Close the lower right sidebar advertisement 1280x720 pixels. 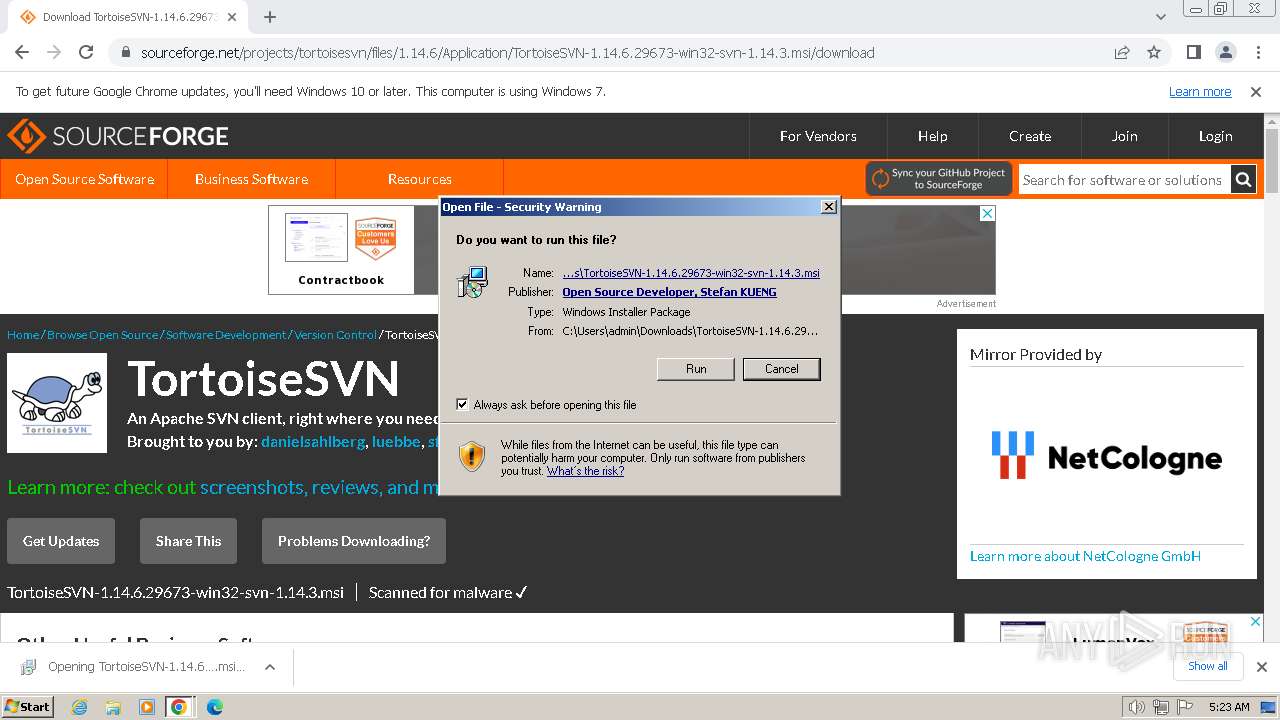pyautogui.click(x=1256, y=622)
